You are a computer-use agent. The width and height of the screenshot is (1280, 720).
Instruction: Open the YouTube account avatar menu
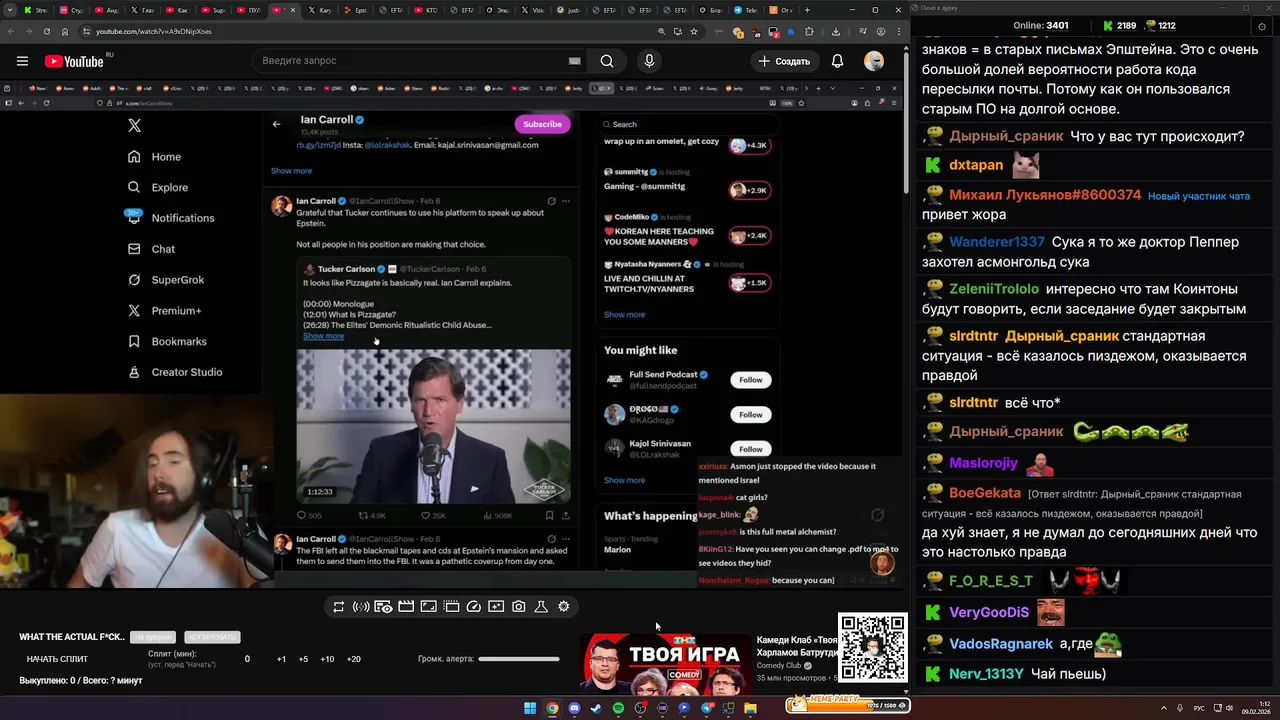click(874, 61)
